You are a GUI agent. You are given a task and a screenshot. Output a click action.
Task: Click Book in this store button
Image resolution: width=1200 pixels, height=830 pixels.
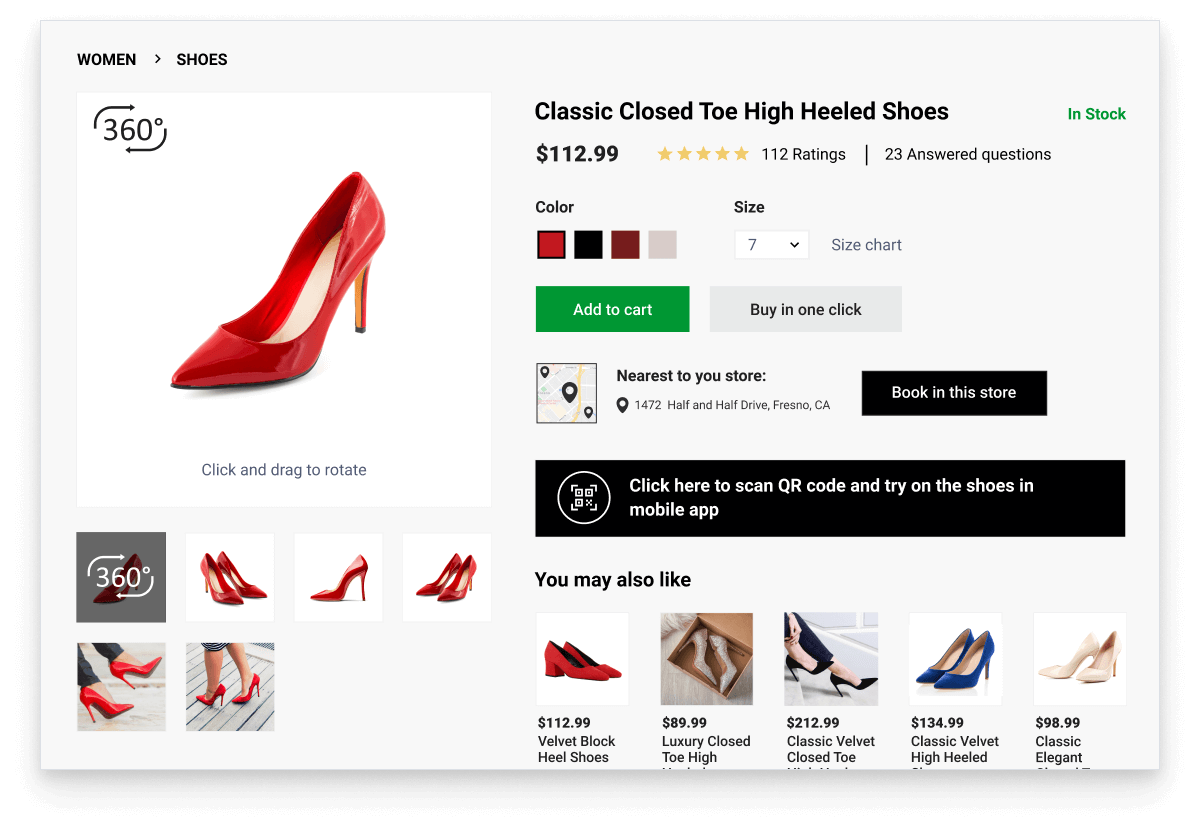pyautogui.click(x=953, y=393)
